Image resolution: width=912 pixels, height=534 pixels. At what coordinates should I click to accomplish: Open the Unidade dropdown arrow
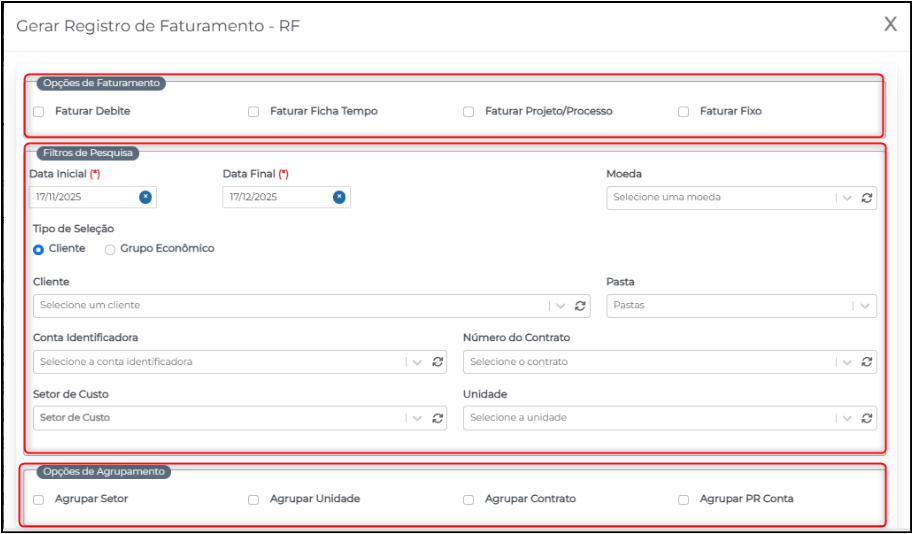click(x=847, y=418)
